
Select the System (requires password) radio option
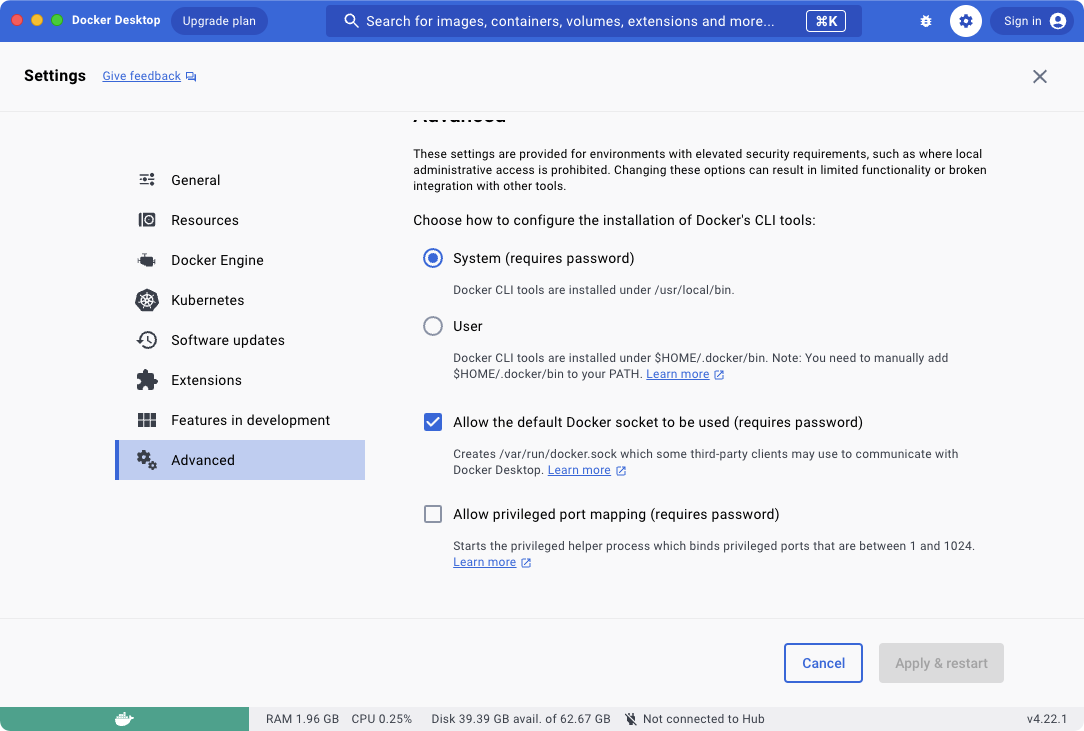pos(433,258)
